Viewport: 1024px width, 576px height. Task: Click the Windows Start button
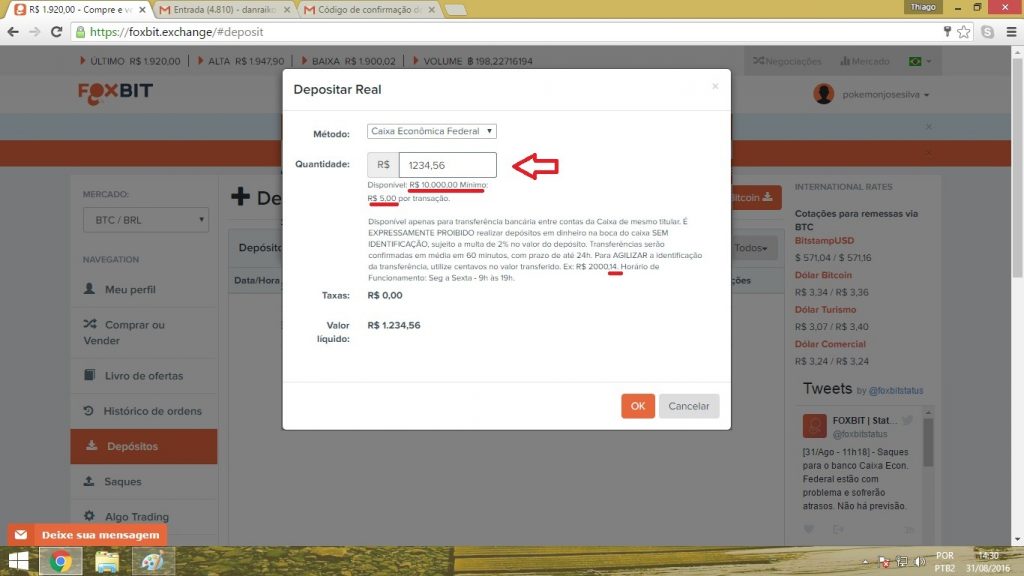click(19, 561)
